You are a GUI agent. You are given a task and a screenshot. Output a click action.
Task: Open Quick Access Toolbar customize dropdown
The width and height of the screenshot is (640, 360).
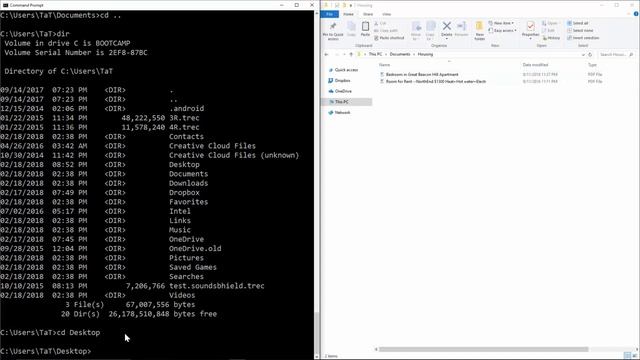pos(351,5)
